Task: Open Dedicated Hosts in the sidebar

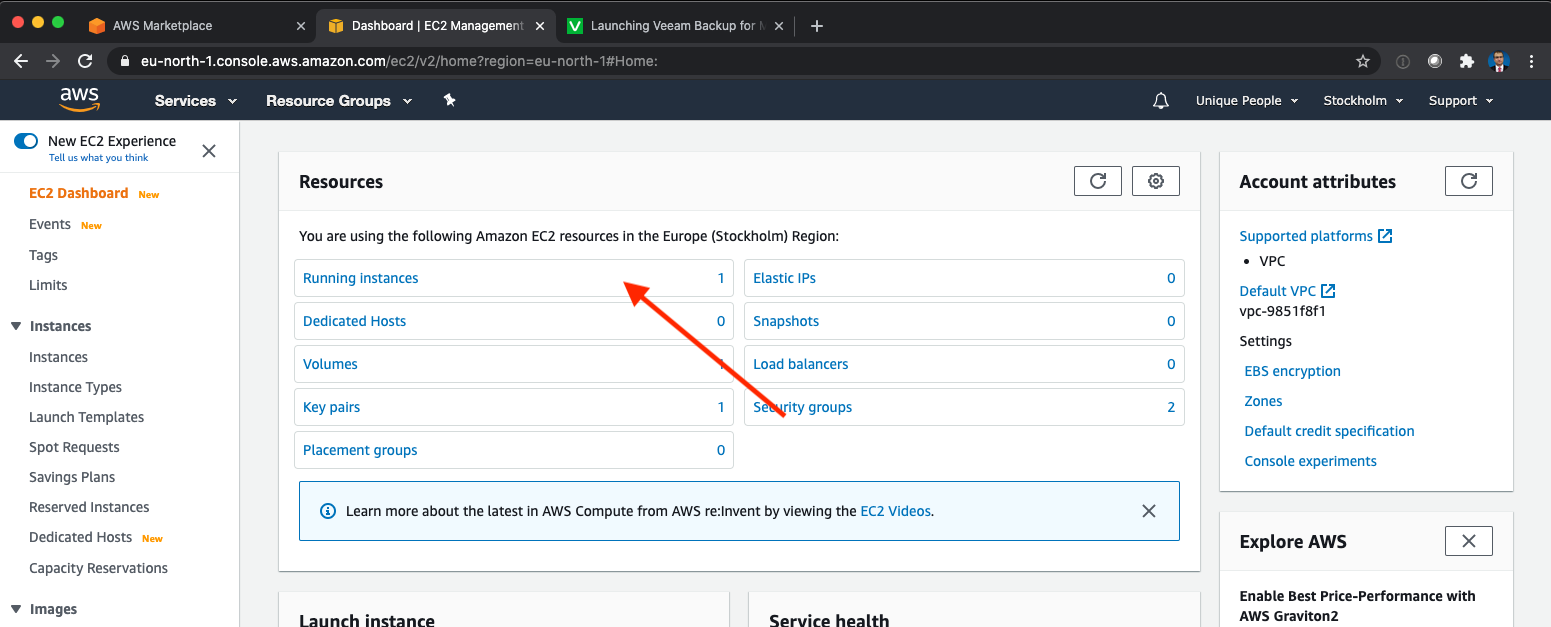Action: [80, 537]
